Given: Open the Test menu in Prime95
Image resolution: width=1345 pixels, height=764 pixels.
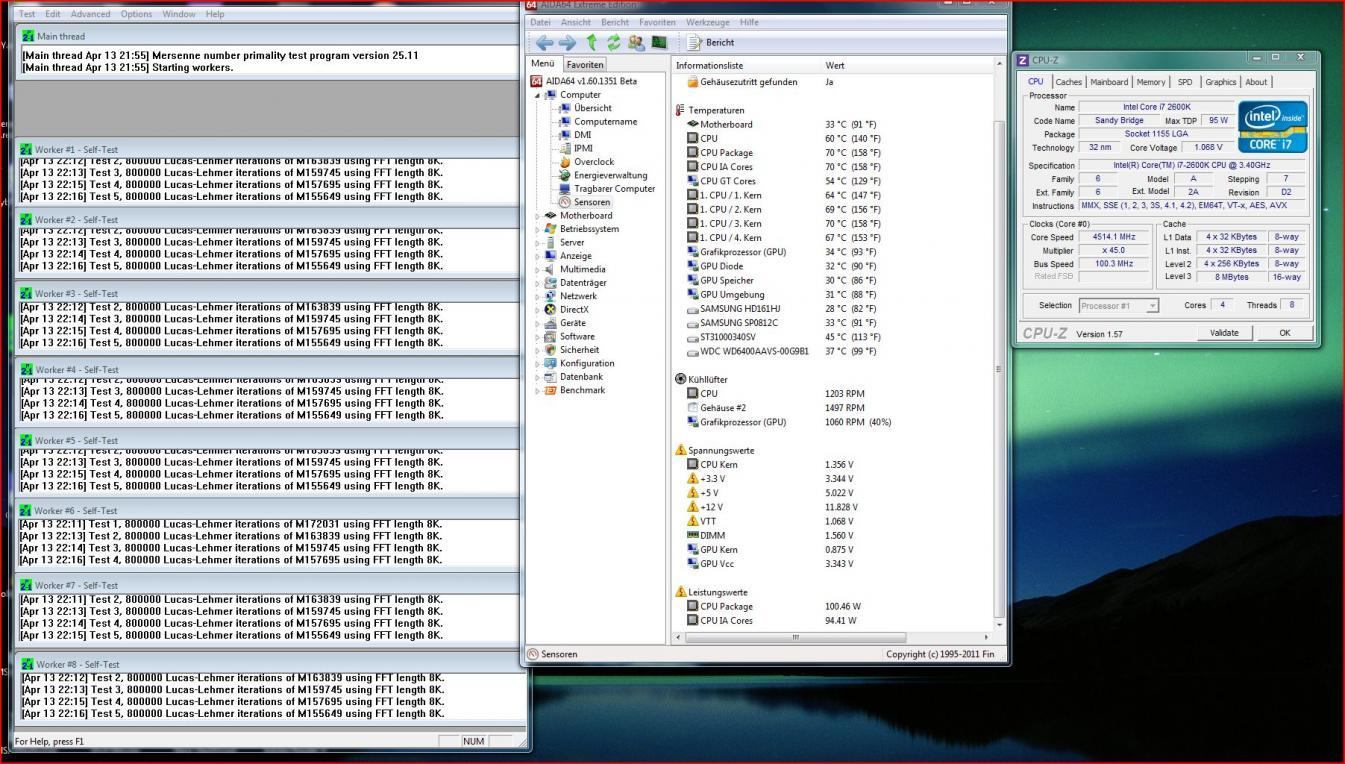Looking at the screenshot, I should click(27, 14).
